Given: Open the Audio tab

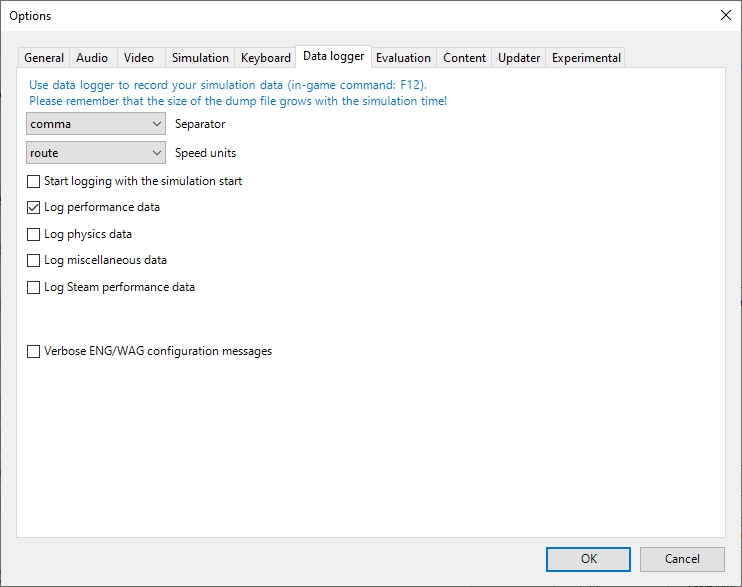Looking at the screenshot, I should (x=92, y=58).
